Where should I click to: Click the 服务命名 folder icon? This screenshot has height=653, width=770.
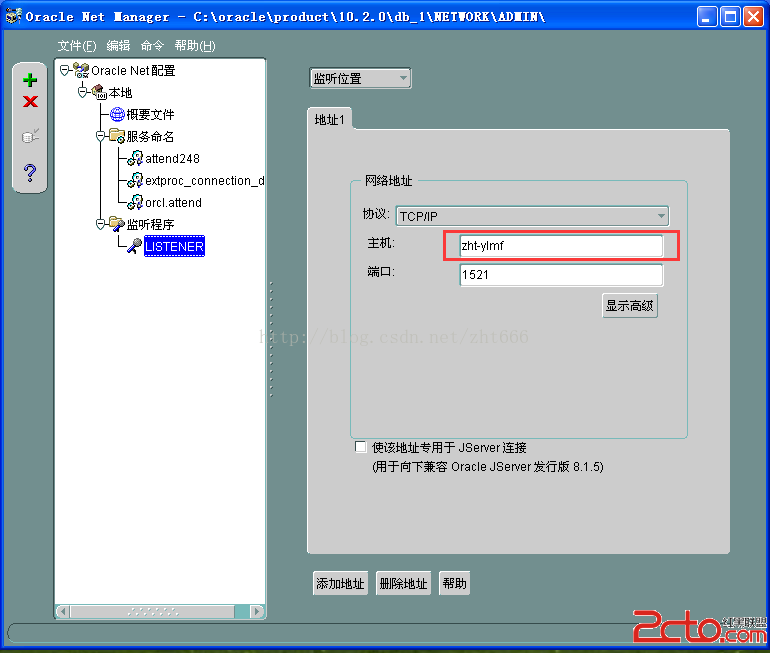pos(117,136)
